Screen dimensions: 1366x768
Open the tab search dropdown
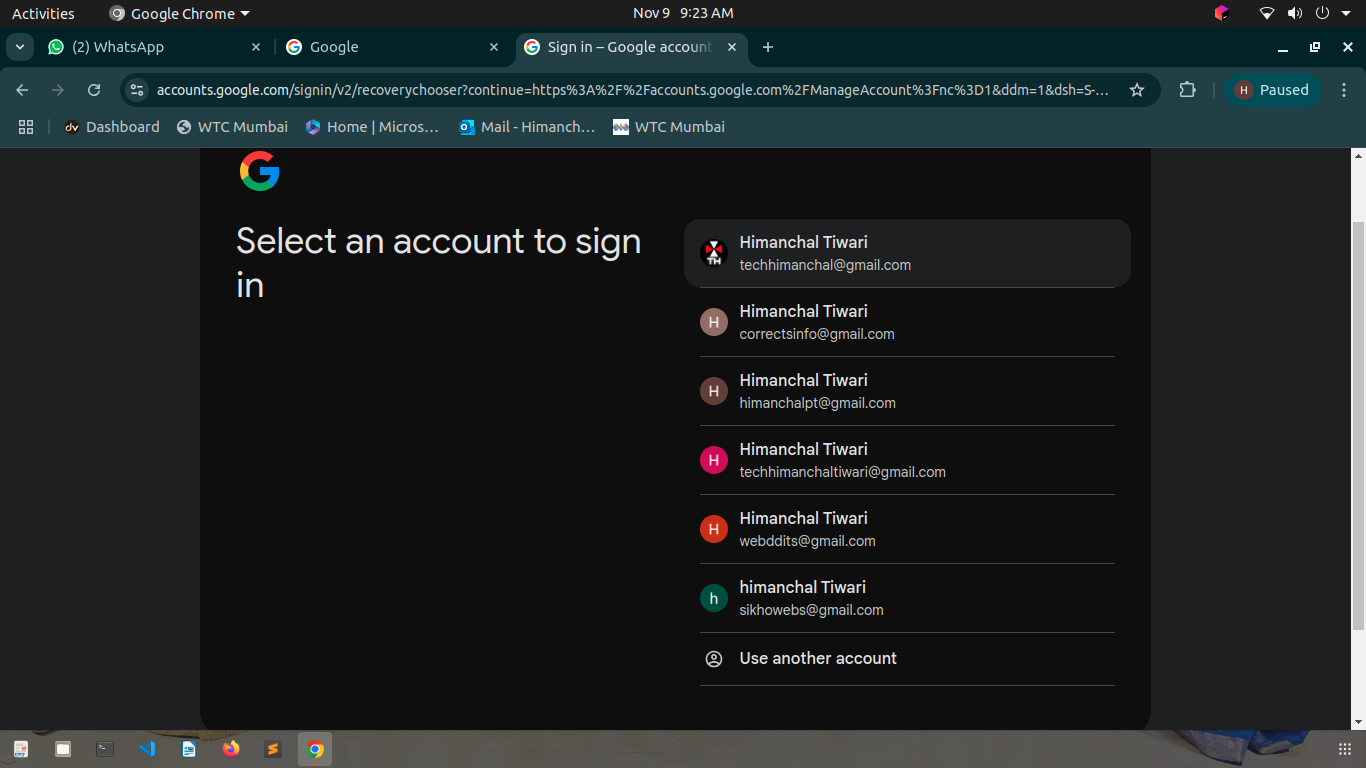[x=19, y=47]
